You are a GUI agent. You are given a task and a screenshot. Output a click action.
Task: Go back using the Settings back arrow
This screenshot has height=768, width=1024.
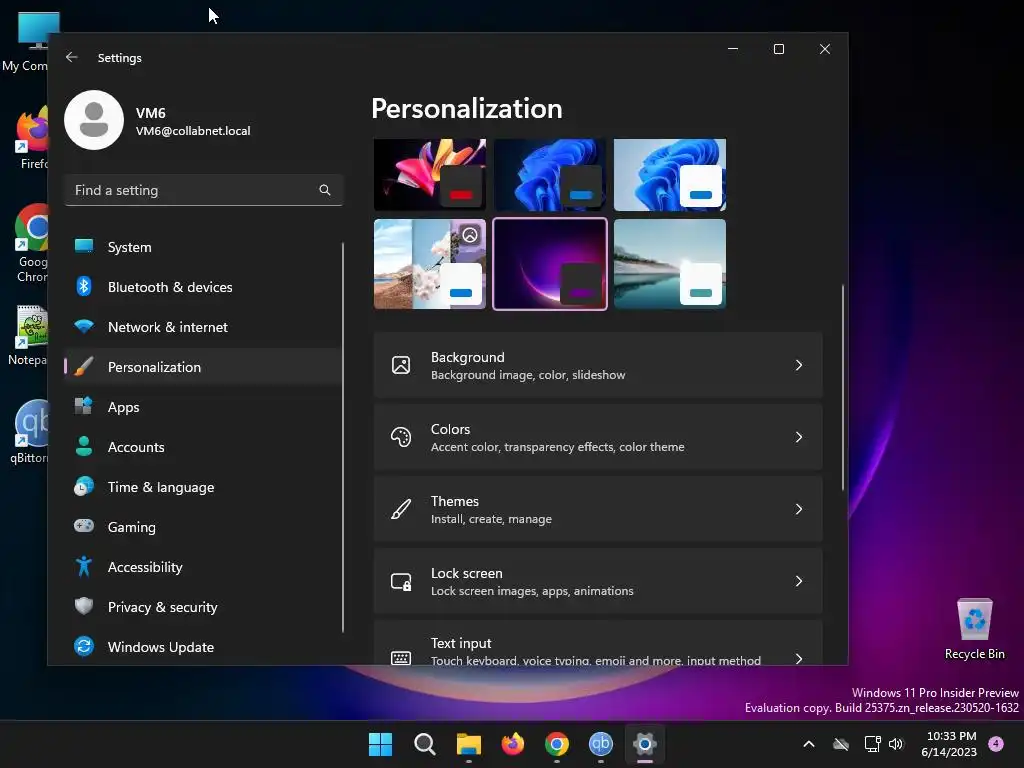(x=72, y=57)
